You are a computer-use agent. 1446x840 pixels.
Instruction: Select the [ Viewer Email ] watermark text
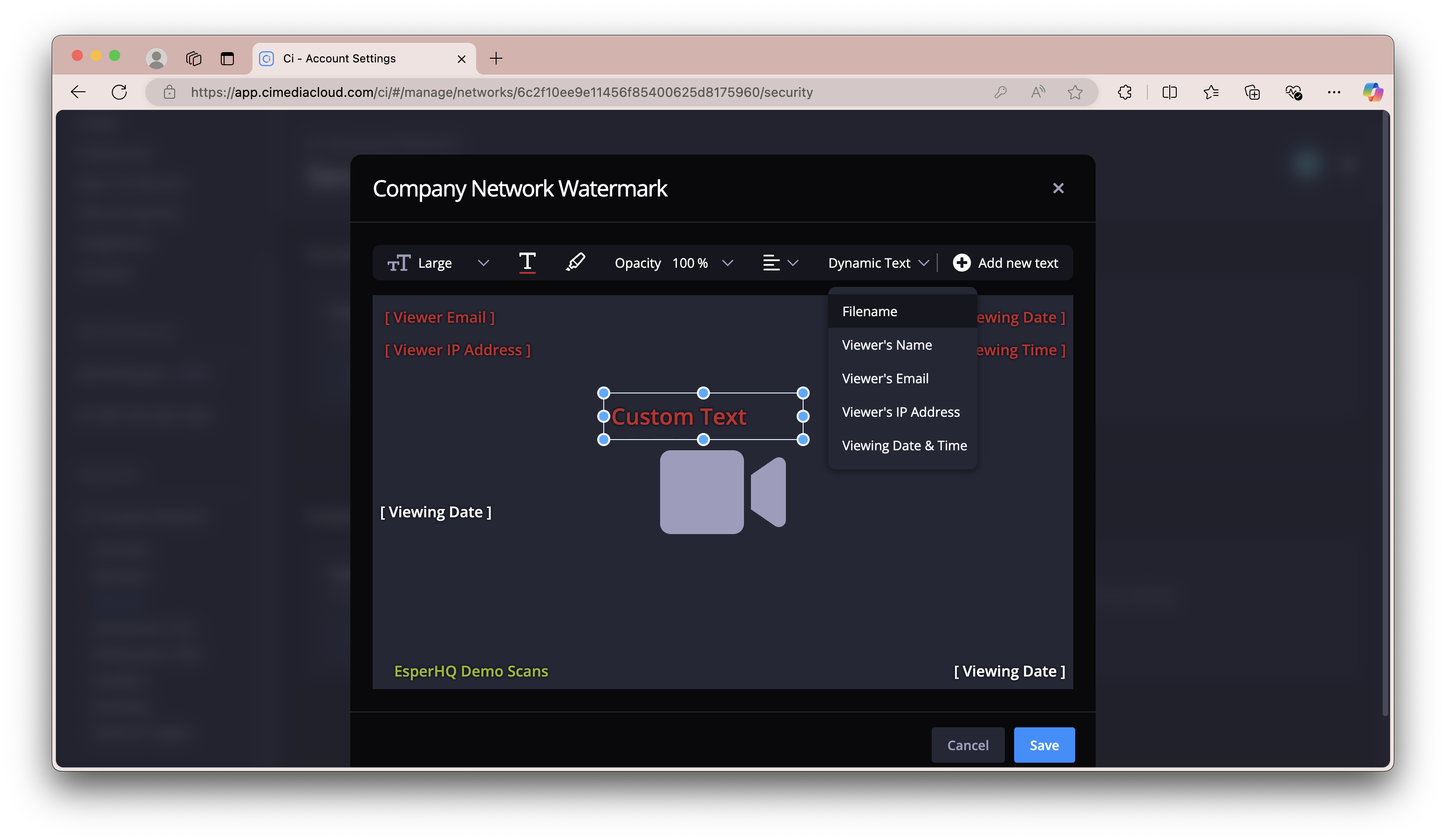440,317
